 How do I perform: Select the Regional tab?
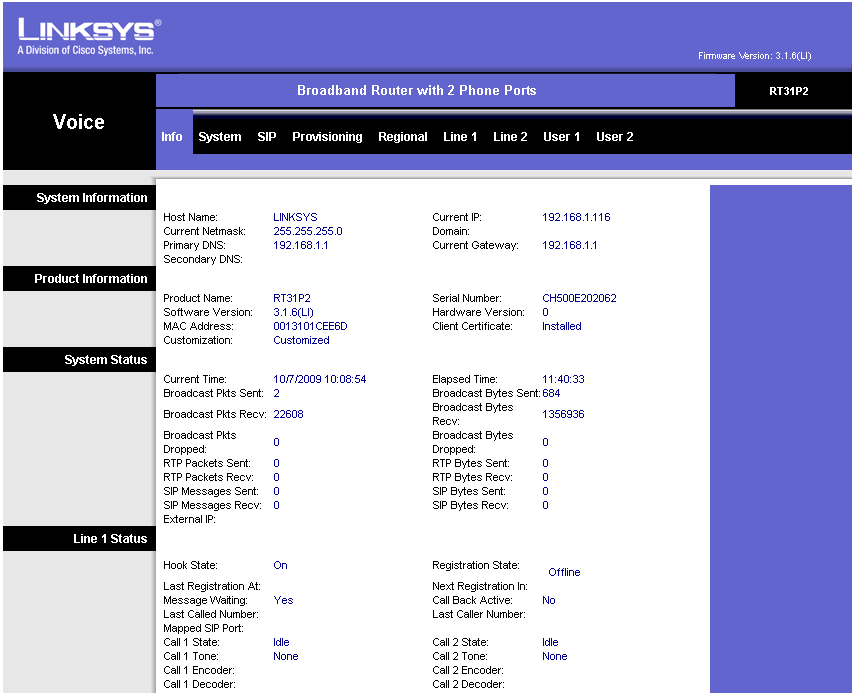pos(402,137)
